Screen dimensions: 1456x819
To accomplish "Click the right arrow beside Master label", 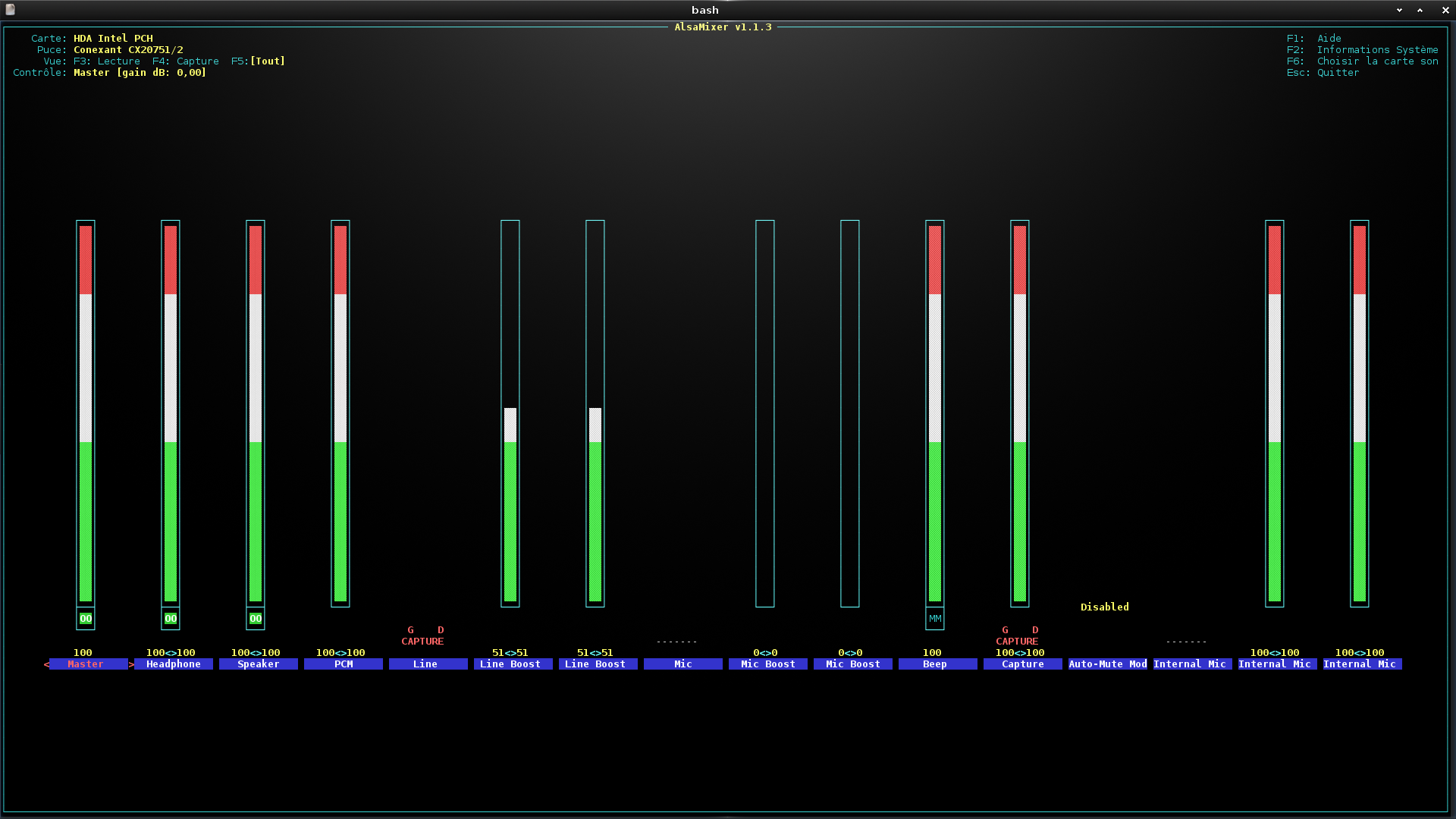I will point(131,664).
